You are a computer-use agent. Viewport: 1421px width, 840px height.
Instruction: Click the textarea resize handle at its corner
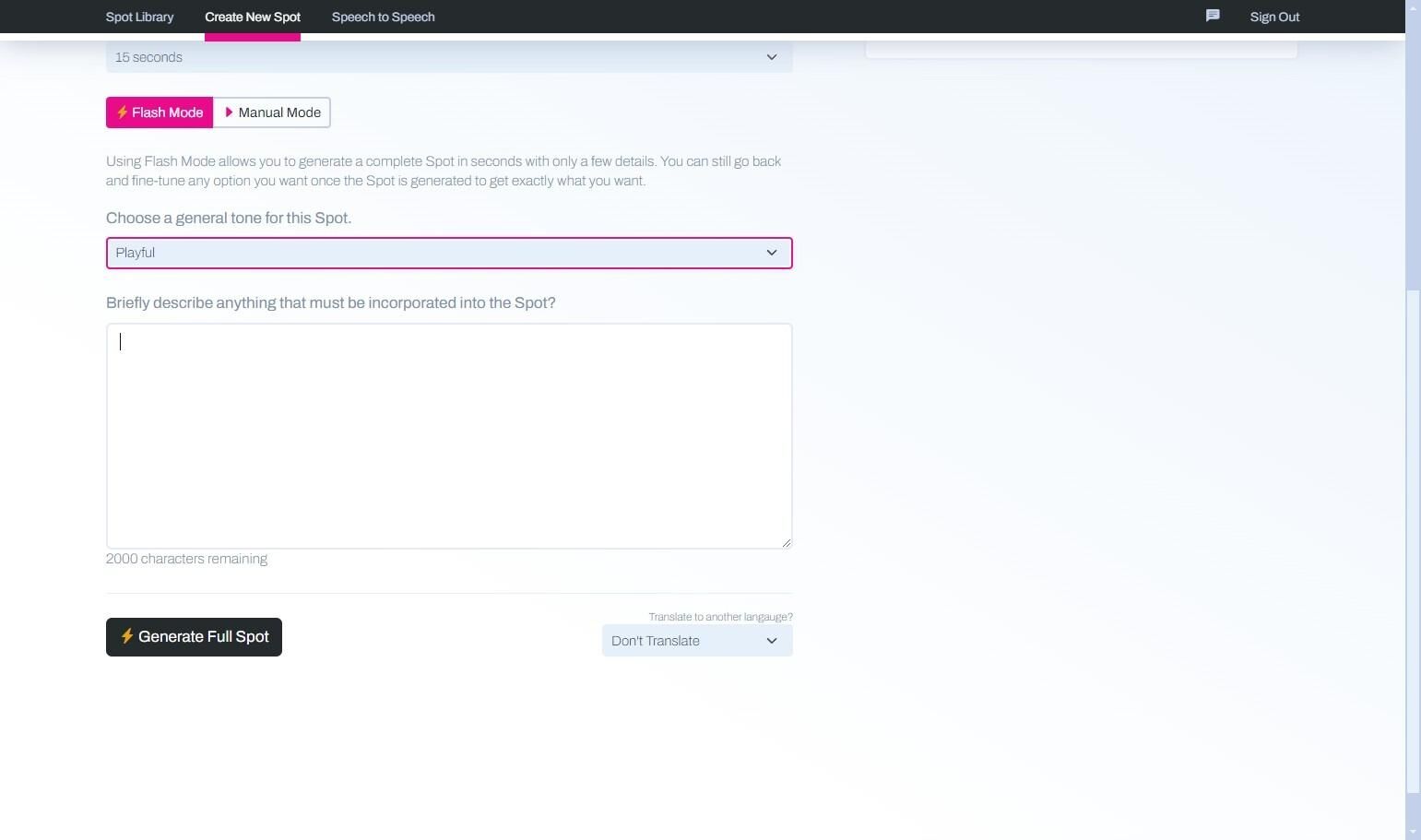pos(786,542)
